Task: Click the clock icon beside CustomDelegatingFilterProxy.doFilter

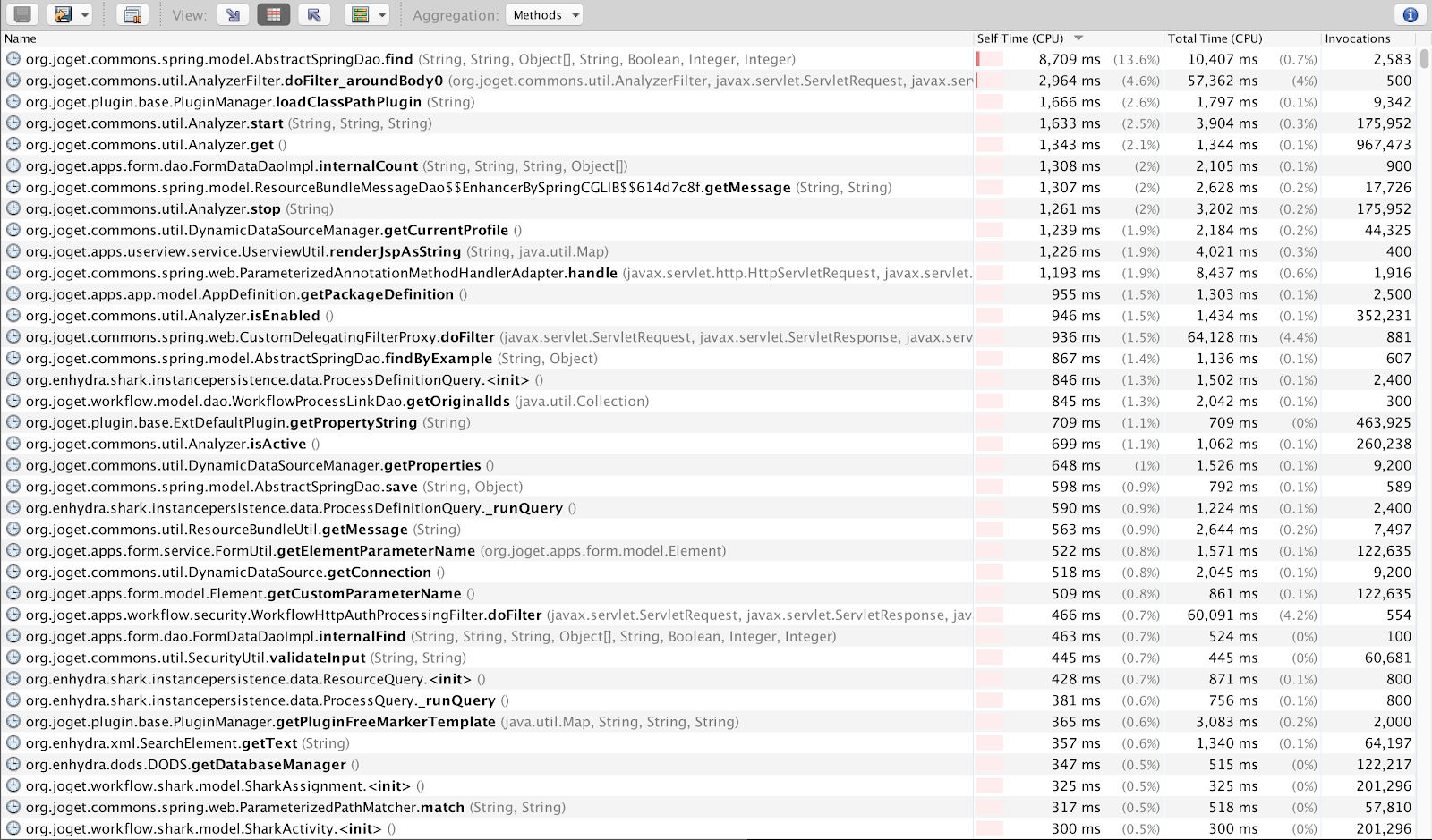Action: coord(13,337)
